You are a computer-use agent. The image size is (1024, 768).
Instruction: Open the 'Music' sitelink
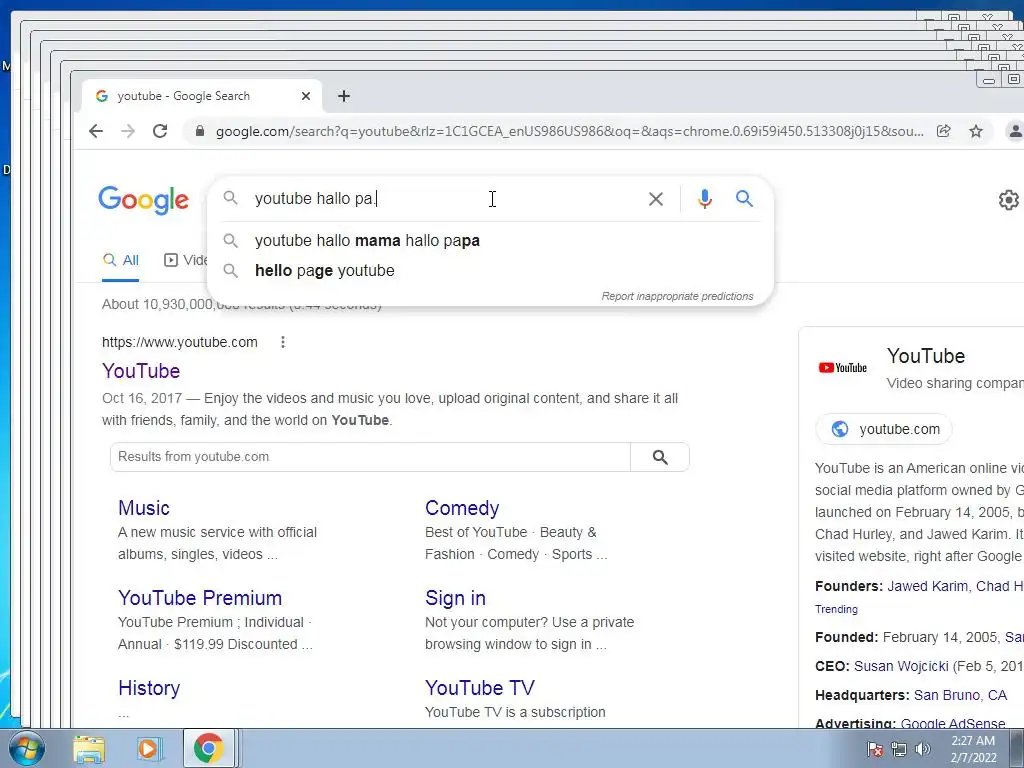(144, 508)
